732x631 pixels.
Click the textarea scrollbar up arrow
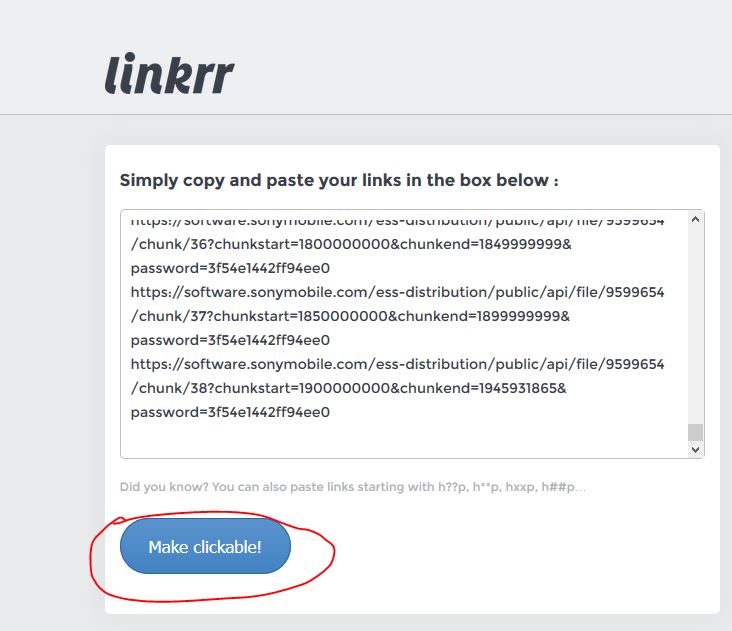click(x=695, y=219)
